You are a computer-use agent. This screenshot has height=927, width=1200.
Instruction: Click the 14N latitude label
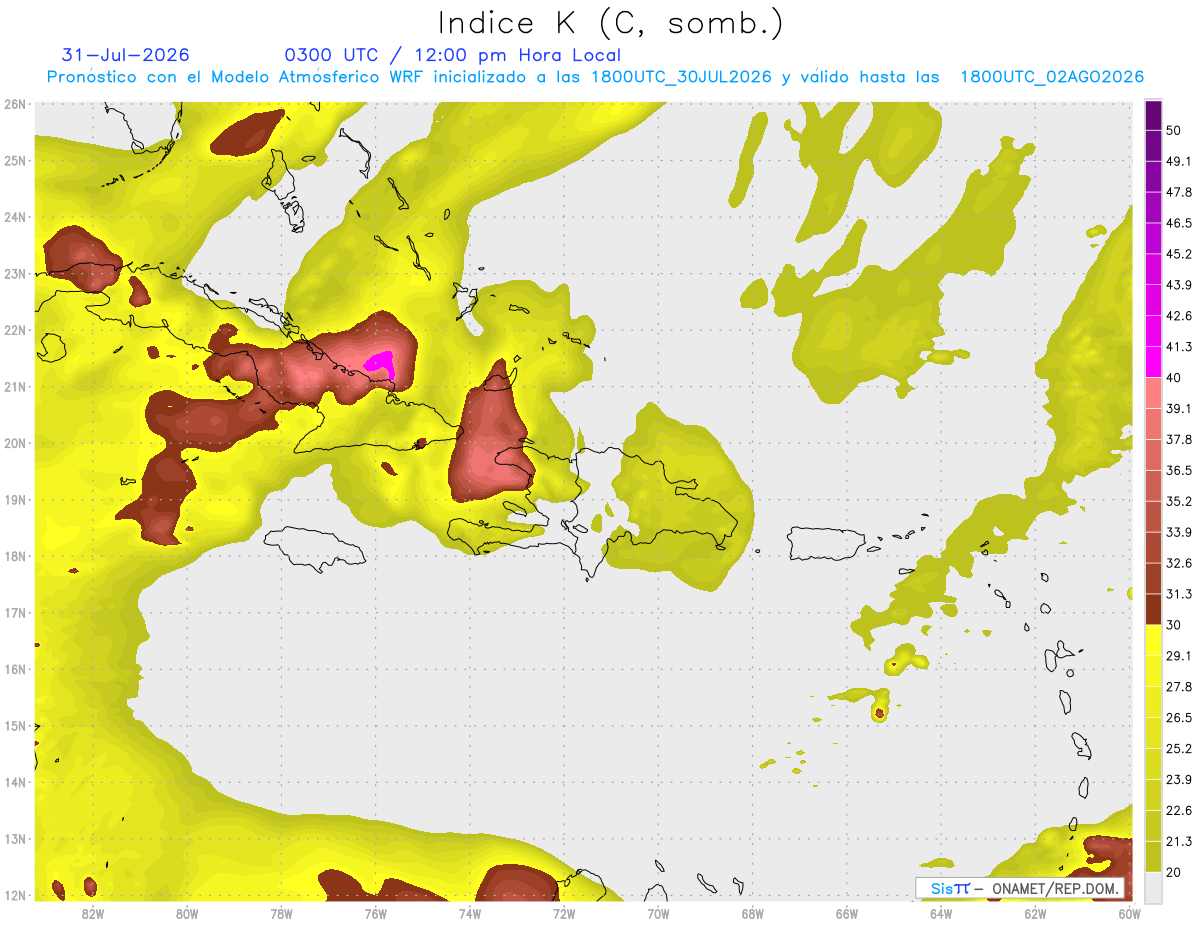15,782
